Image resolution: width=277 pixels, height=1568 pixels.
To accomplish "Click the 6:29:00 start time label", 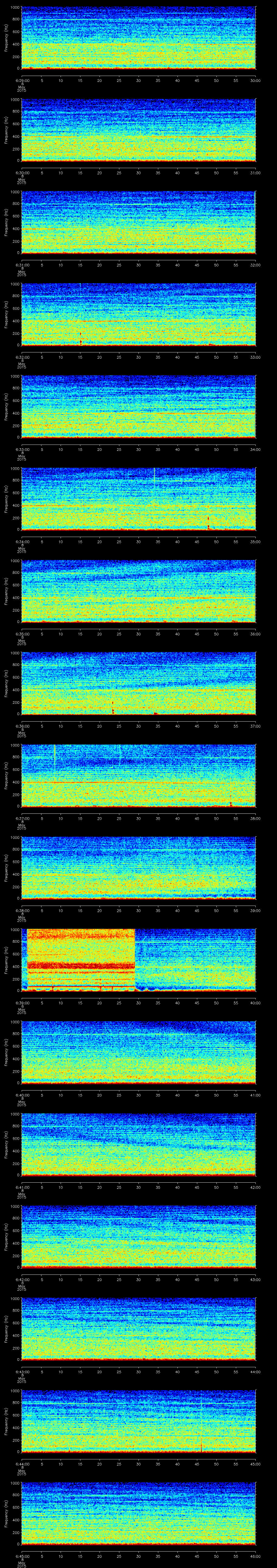I will [22, 80].
